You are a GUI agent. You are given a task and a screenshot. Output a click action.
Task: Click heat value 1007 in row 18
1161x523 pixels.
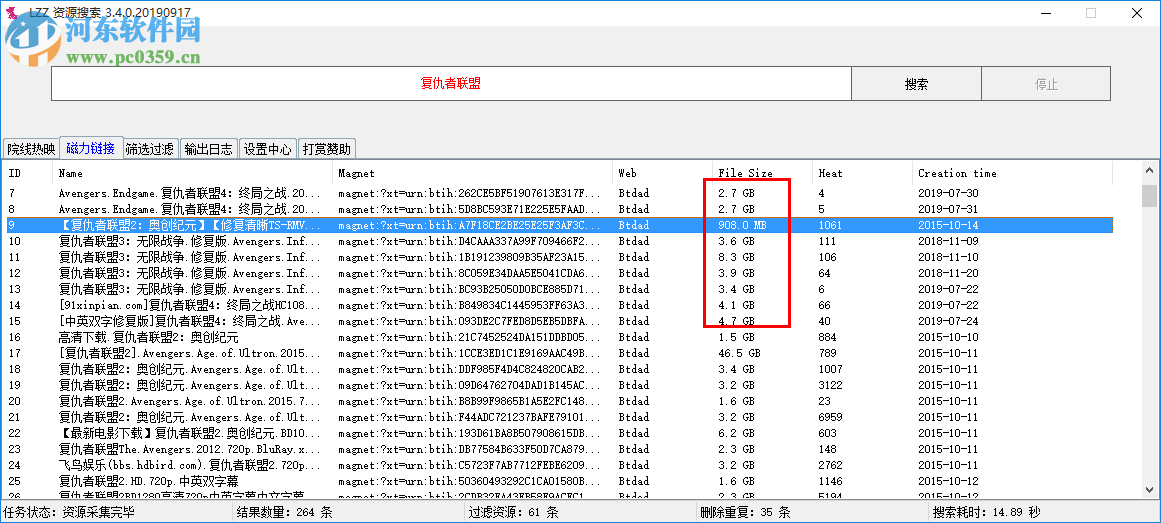click(830, 369)
